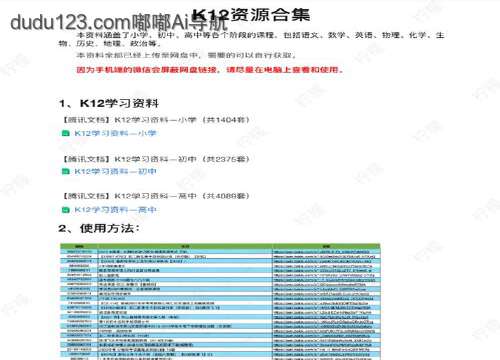500x360 pixels.
Task: Click the green document icon beside the 小学 link
Action: point(65,133)
